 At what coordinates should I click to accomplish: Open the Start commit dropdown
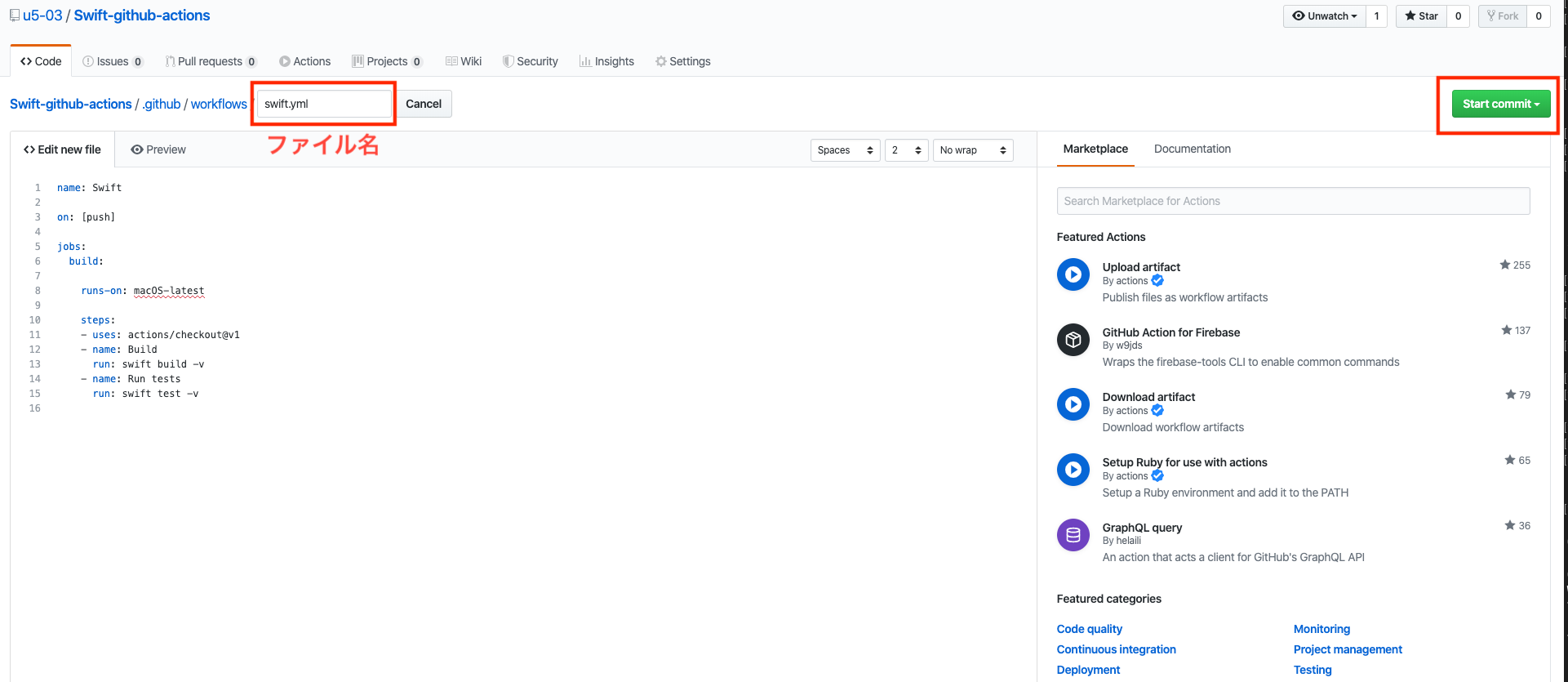click(x=1501, y=104)
